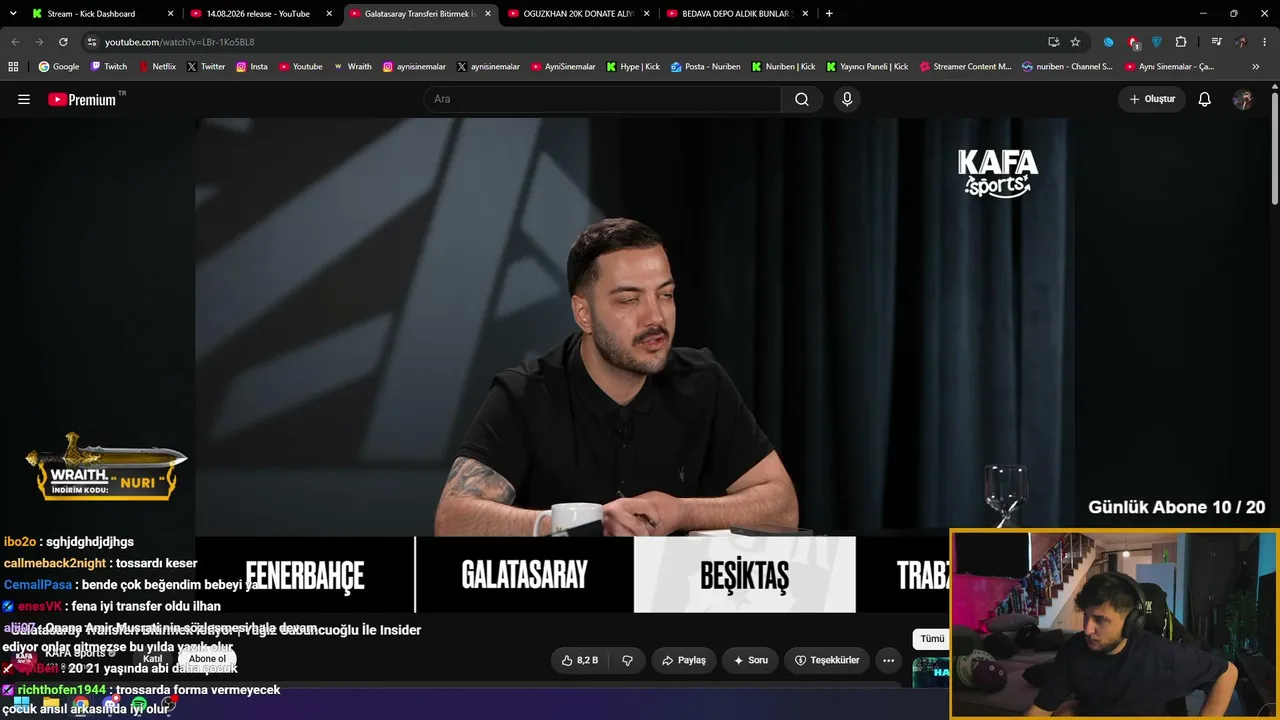Screen dimensions: 1280x720
Task: Go back in browser history
Action: click(x=15, y=42)
